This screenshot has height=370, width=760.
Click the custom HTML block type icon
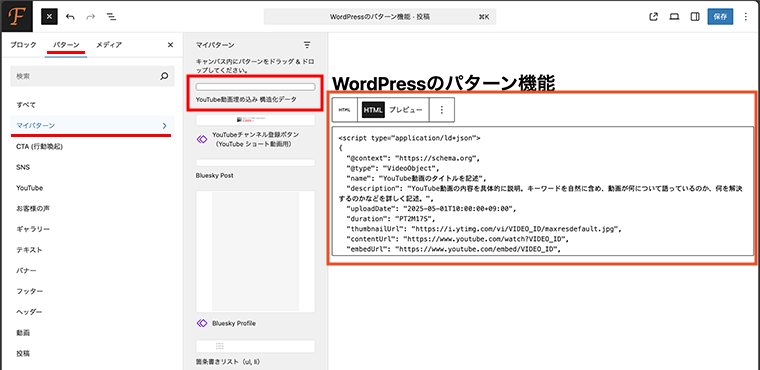(345, 110)
